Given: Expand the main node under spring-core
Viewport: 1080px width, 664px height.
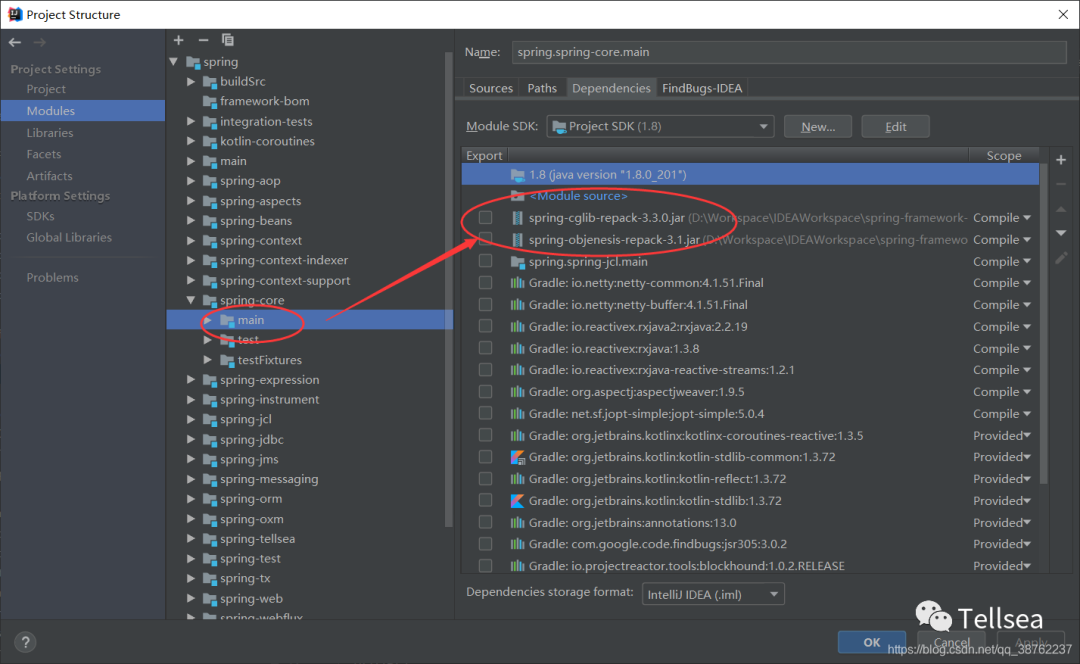Looking at the screenshot, I should coord(207,320).
